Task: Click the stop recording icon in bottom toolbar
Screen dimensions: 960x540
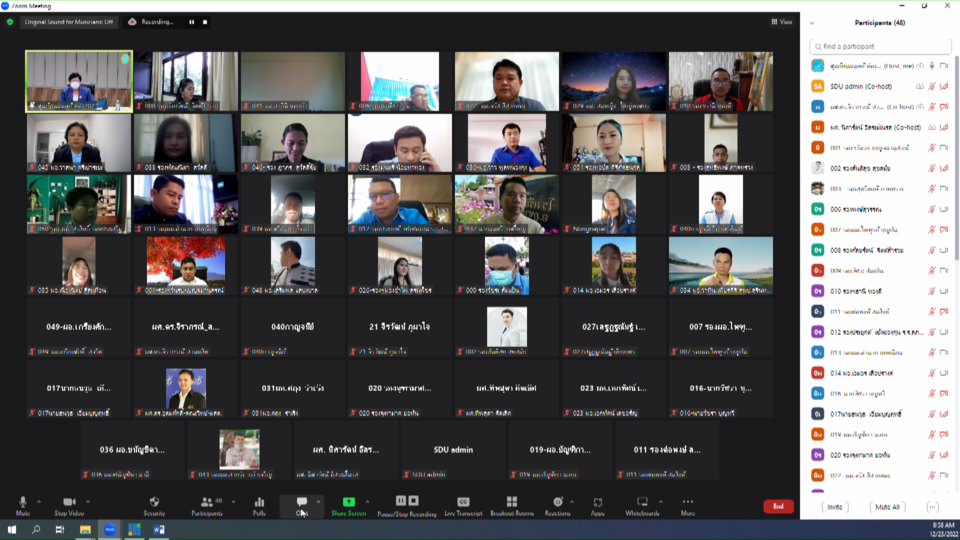Action: pyautogui.click(x=414, y=501)
